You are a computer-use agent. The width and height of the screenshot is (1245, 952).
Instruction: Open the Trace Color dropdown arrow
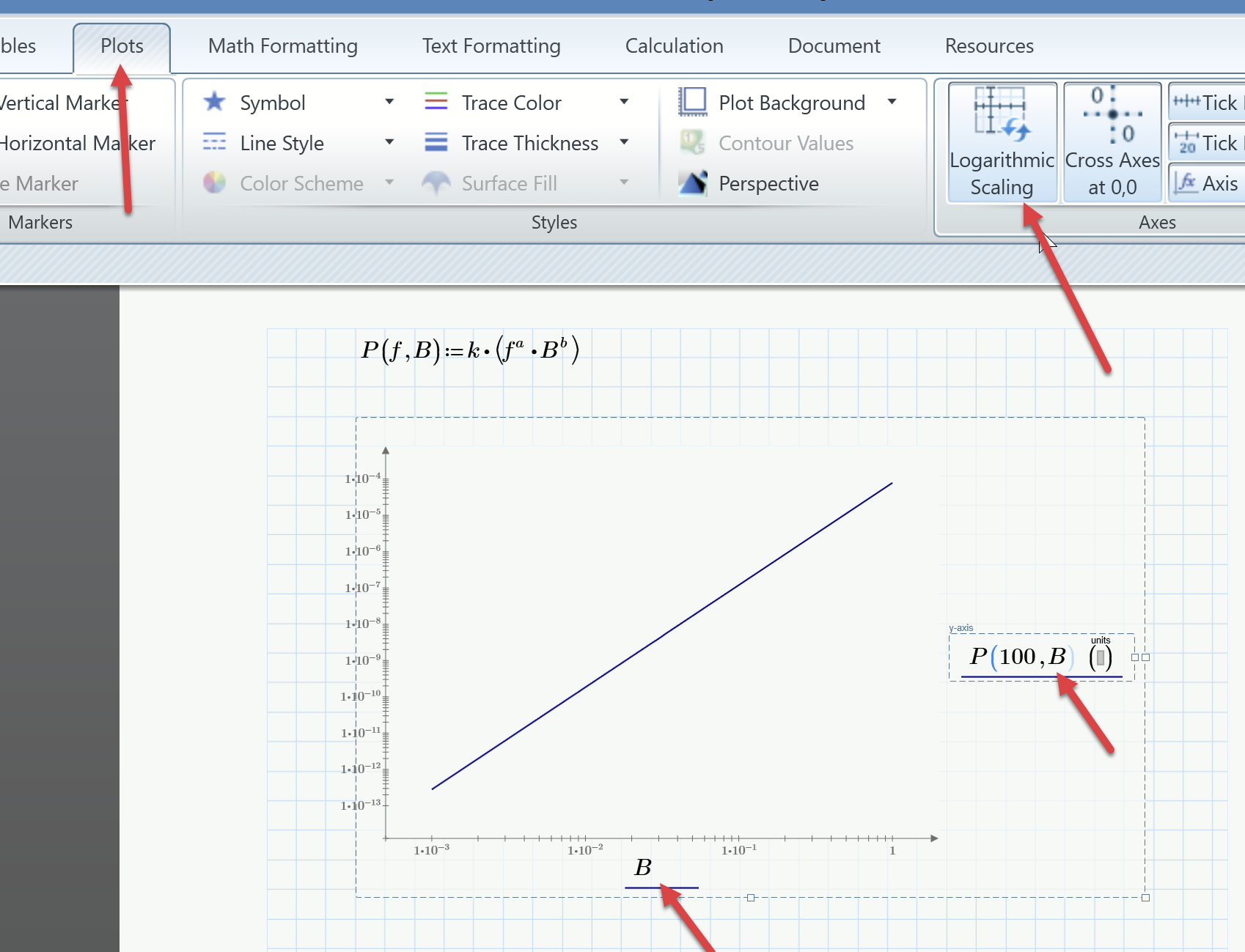(x=624, y=102)
